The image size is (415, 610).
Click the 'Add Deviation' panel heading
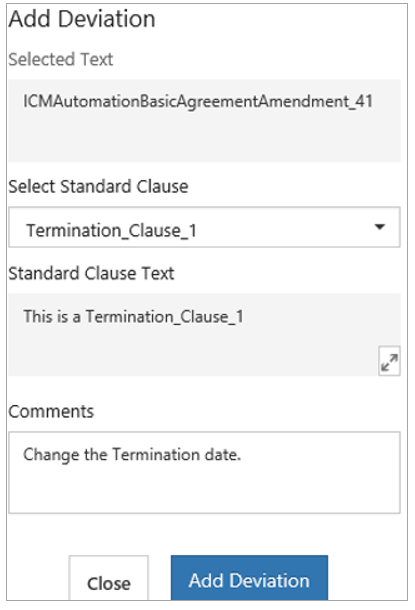(82, 19)
